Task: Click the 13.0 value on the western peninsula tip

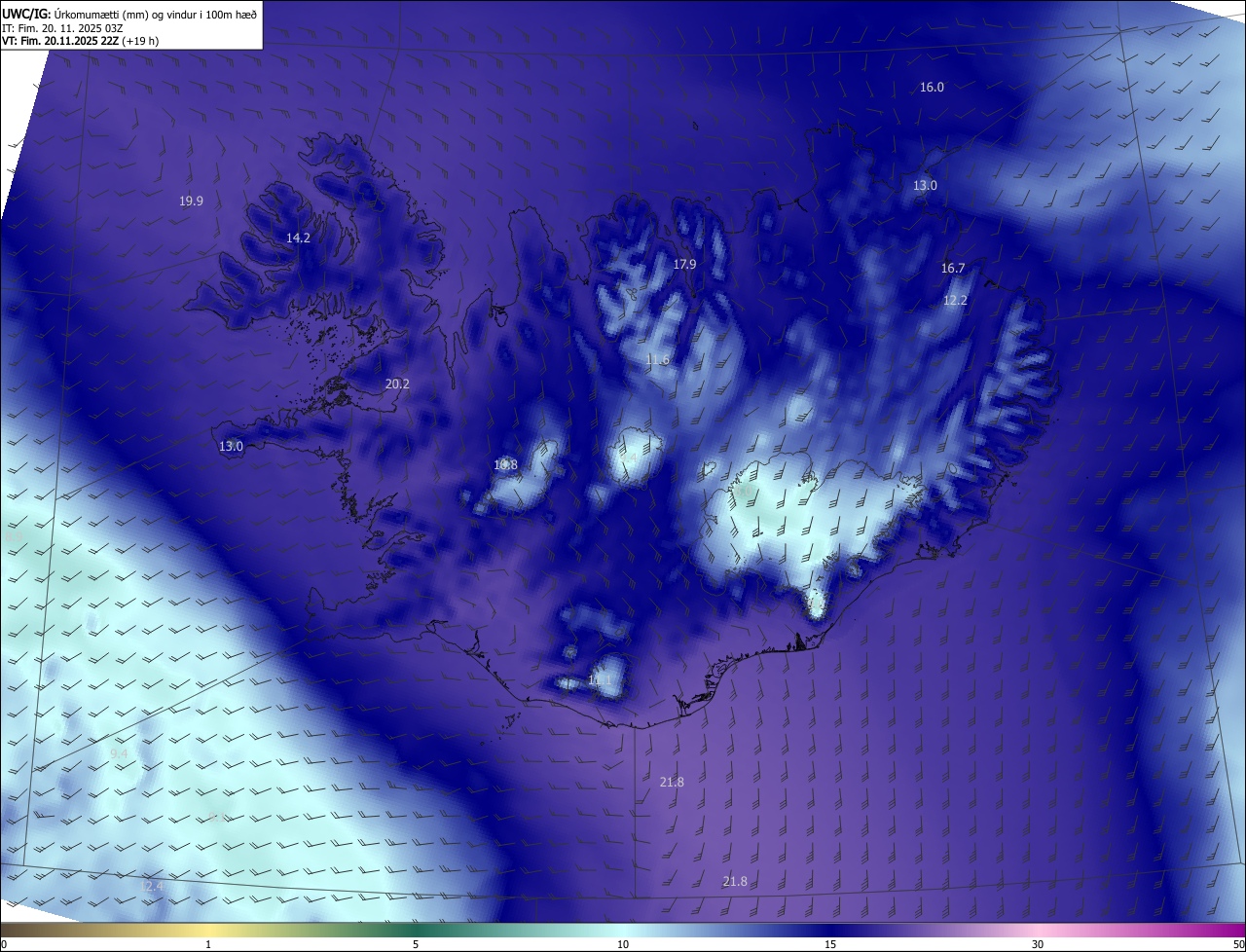Action: click(x=231, y=446)
